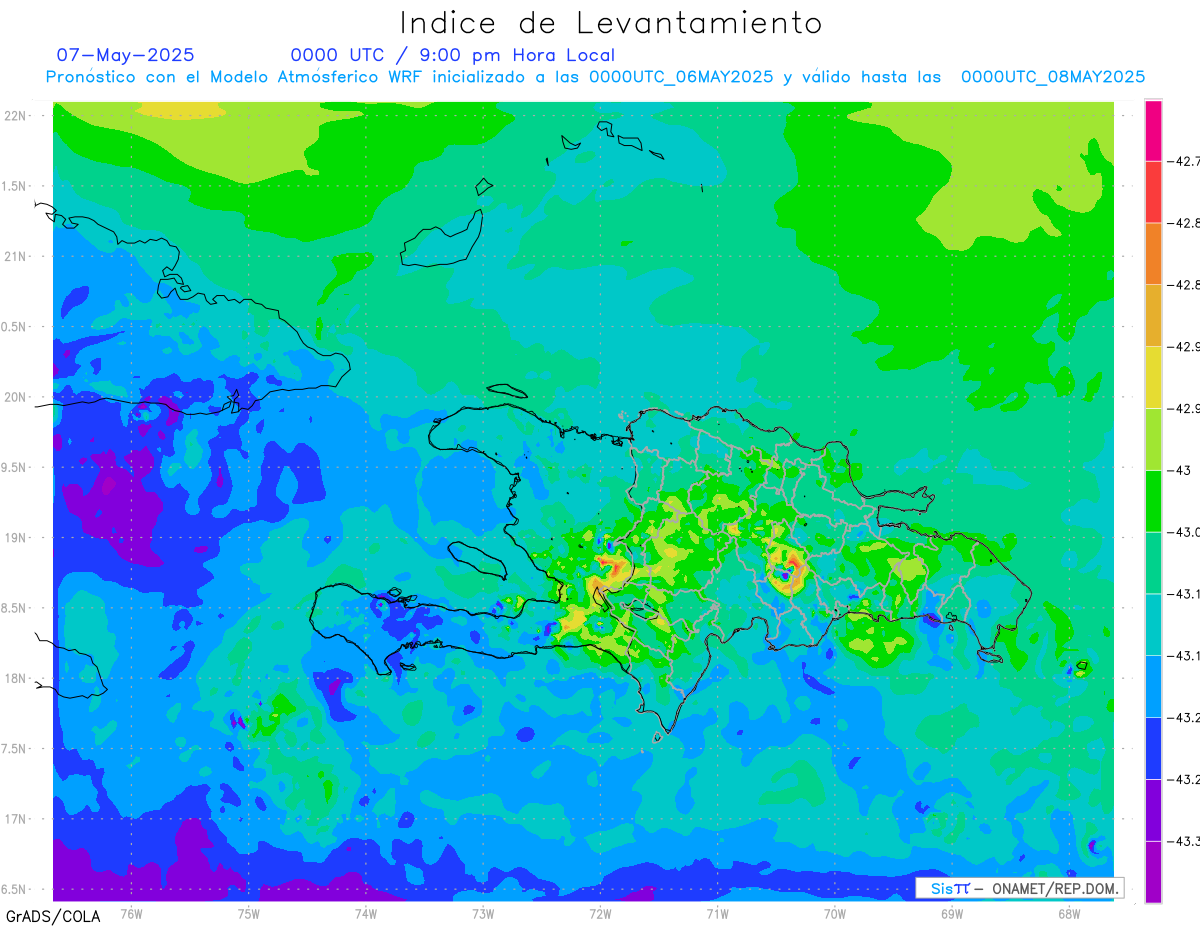Click the date '07-May-2025'
This screenshot has width=1200, height=927.
pos(125,55)
